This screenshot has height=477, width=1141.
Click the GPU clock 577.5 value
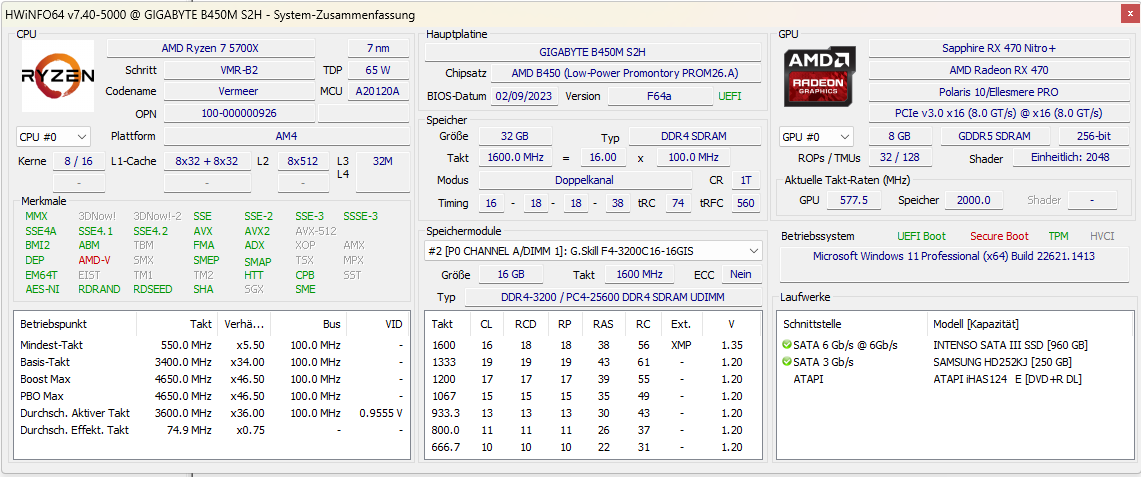pyautogui.click(x=854, y=201)
